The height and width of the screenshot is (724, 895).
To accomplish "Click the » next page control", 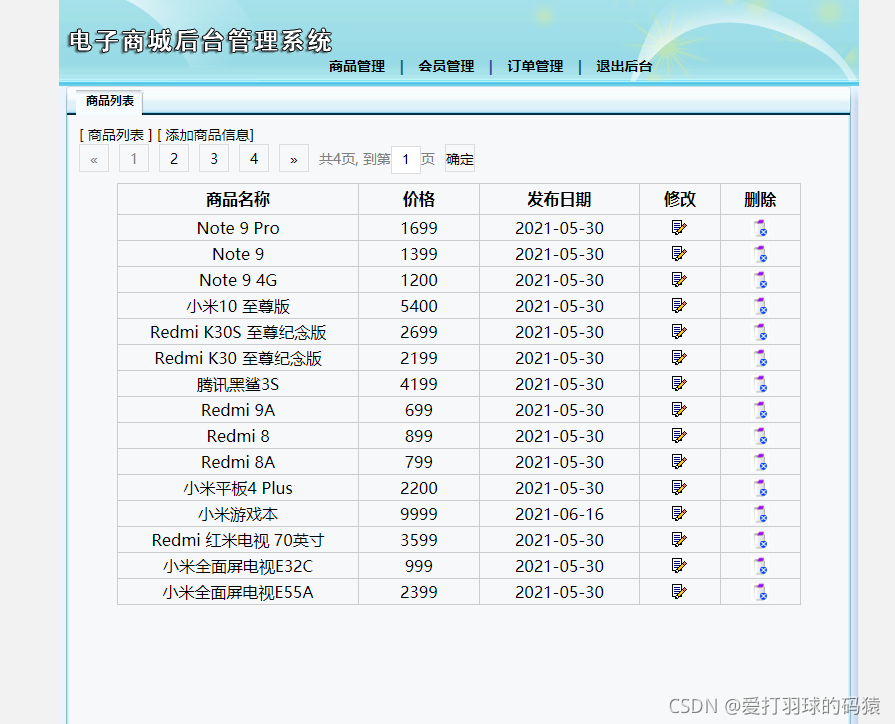I will coord(293,158).
